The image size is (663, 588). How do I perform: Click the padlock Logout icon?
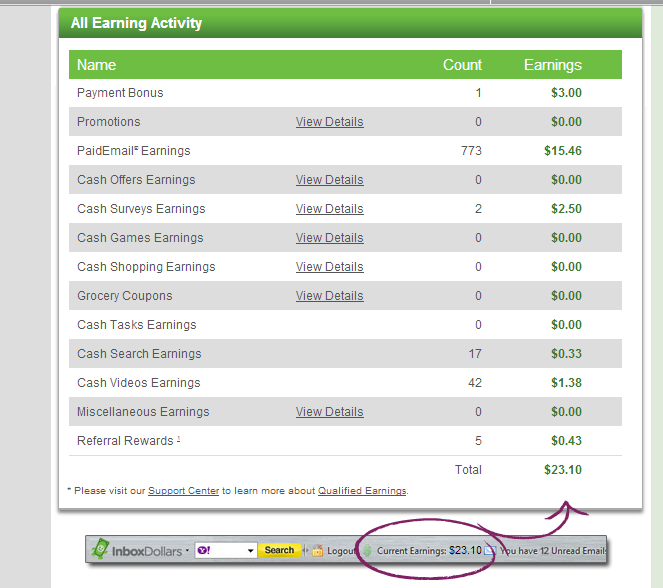pyautogui.click(x=318, y=550)
